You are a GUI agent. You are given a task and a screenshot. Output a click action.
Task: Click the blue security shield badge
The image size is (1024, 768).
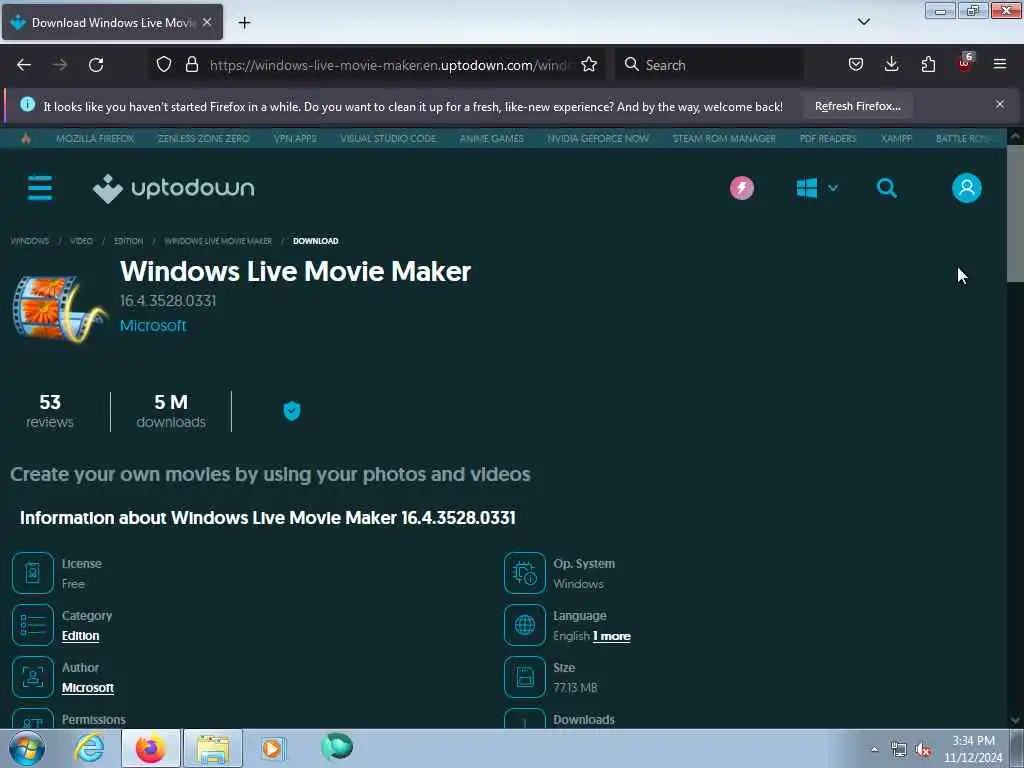[x=291, y=411]
